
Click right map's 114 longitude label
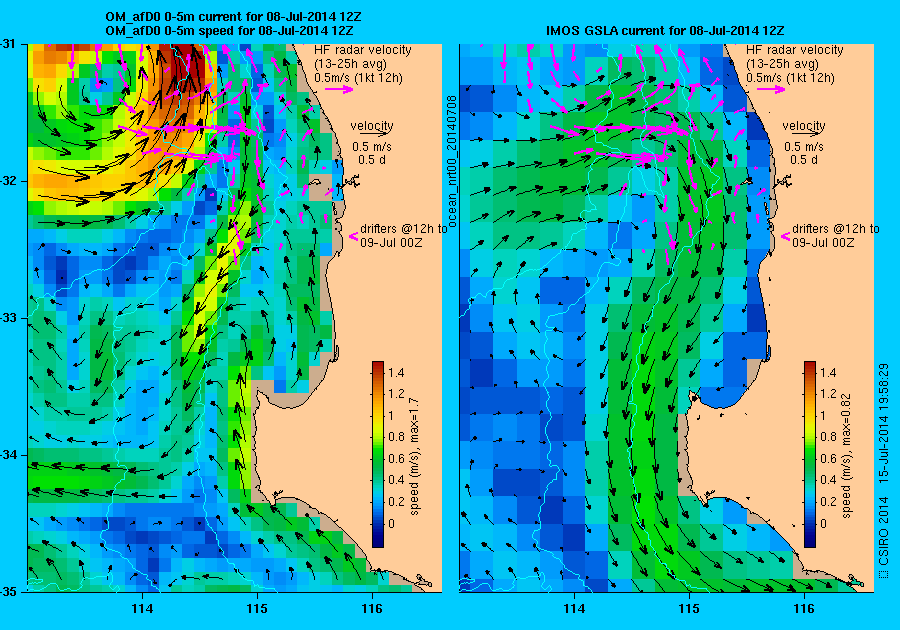pyautogui.click(x=574, y=609)
